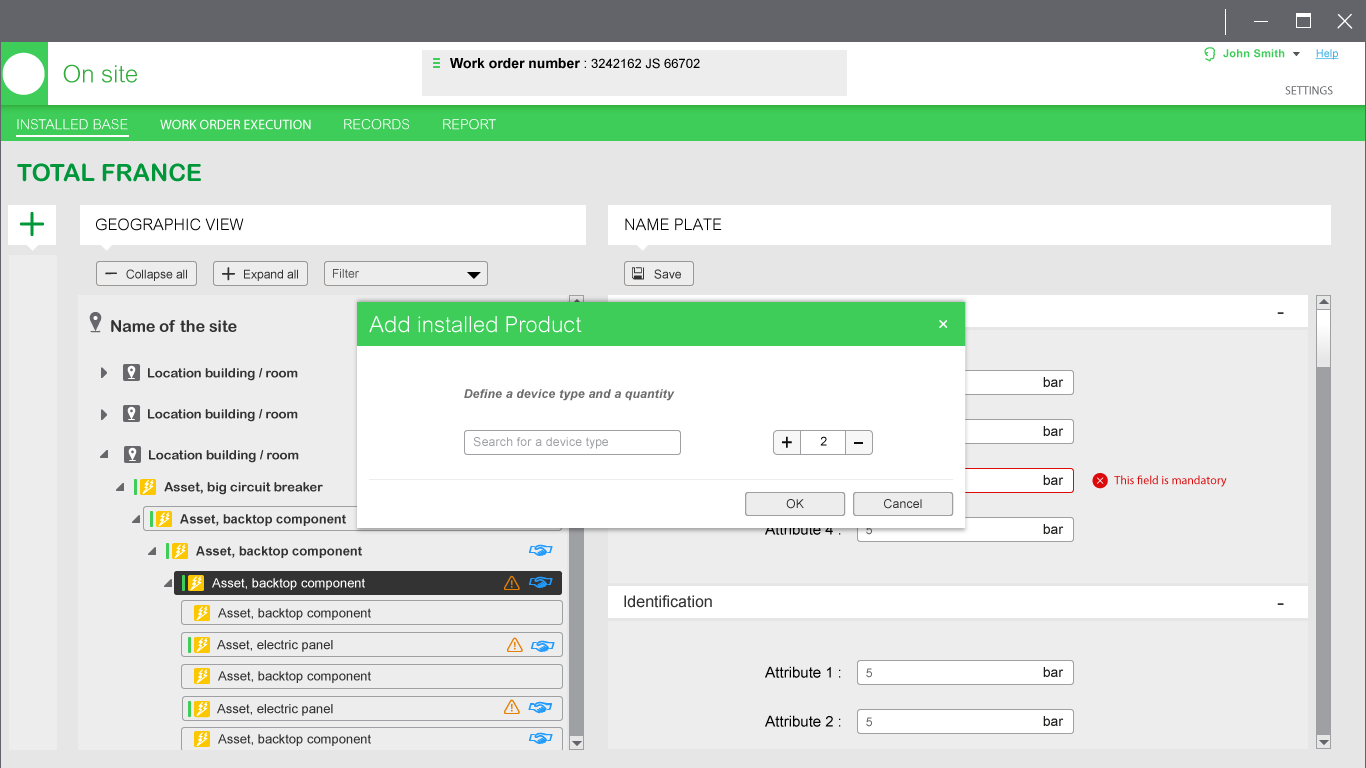Expand the second Location building / room
The height and width of the screenshot is (768, 1366).
tap(104, 414)
